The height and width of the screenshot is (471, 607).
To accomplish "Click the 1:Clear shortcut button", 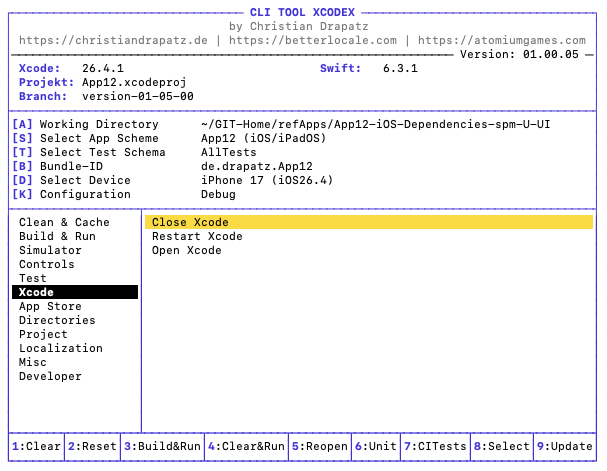I will coord(36,446).
